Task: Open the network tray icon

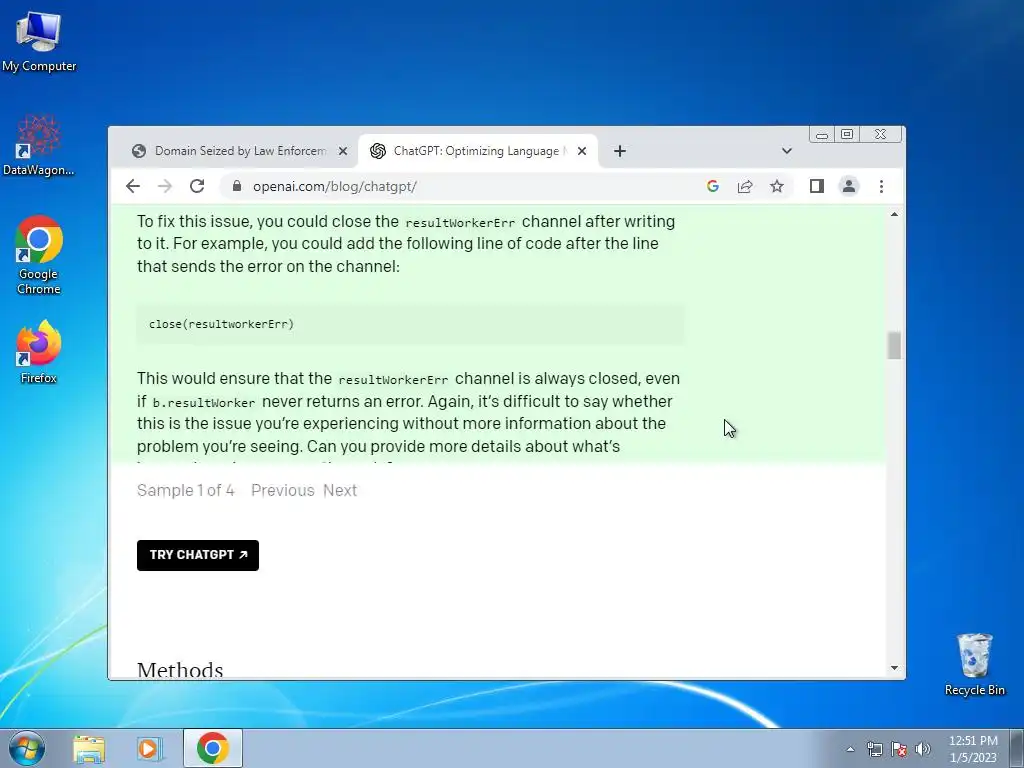Action: tap(874, 749)
